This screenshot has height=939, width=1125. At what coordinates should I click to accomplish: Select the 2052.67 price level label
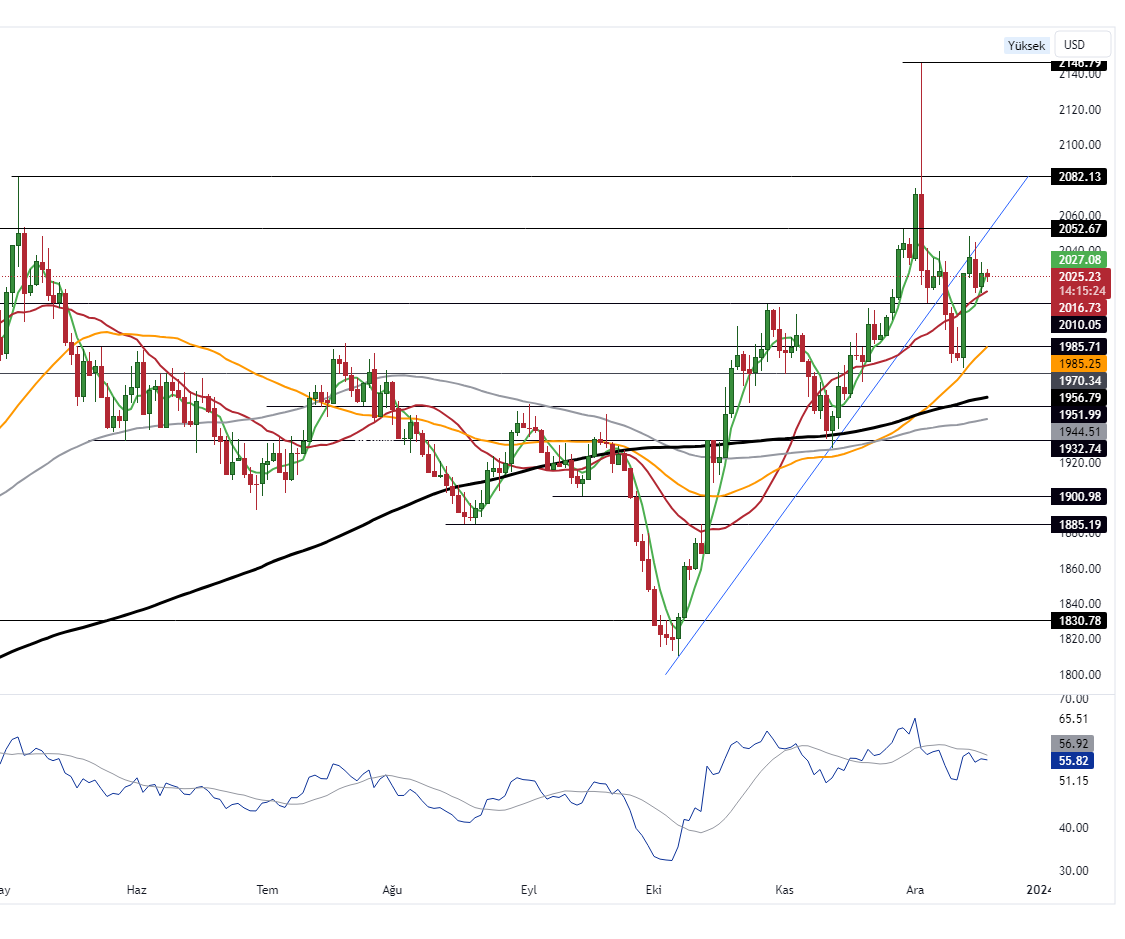1079,229
